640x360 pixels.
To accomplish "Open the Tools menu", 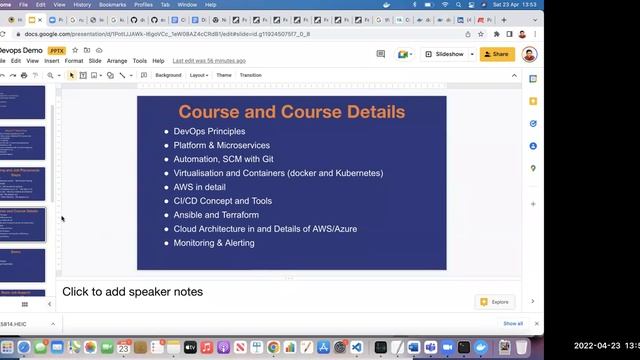I will (x=140, y=61).
